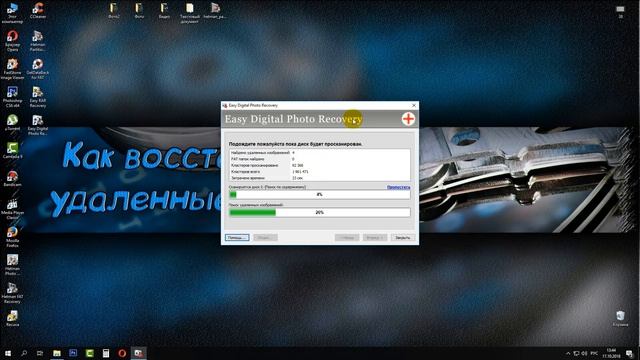Open the Photoshop CS6 x64 desktop shortcut
The width and height of the screenshot is (640, 360).
12,97
